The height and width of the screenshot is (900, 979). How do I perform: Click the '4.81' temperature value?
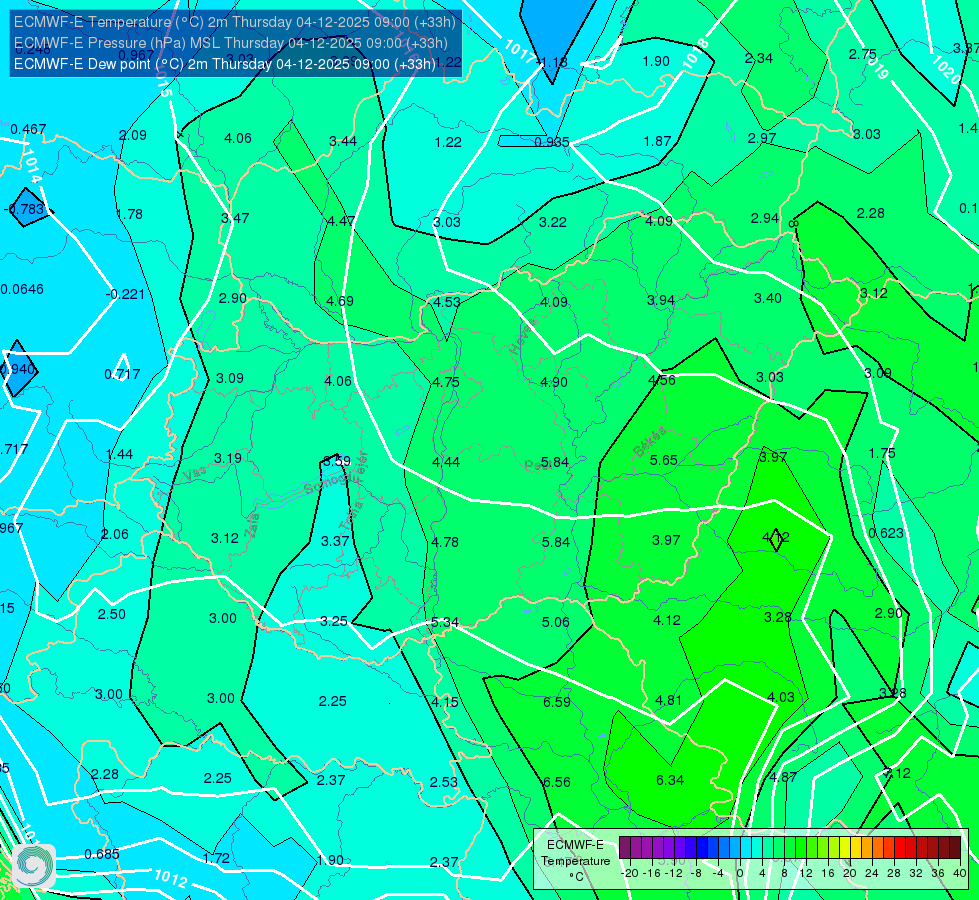(x=668, y=700)
